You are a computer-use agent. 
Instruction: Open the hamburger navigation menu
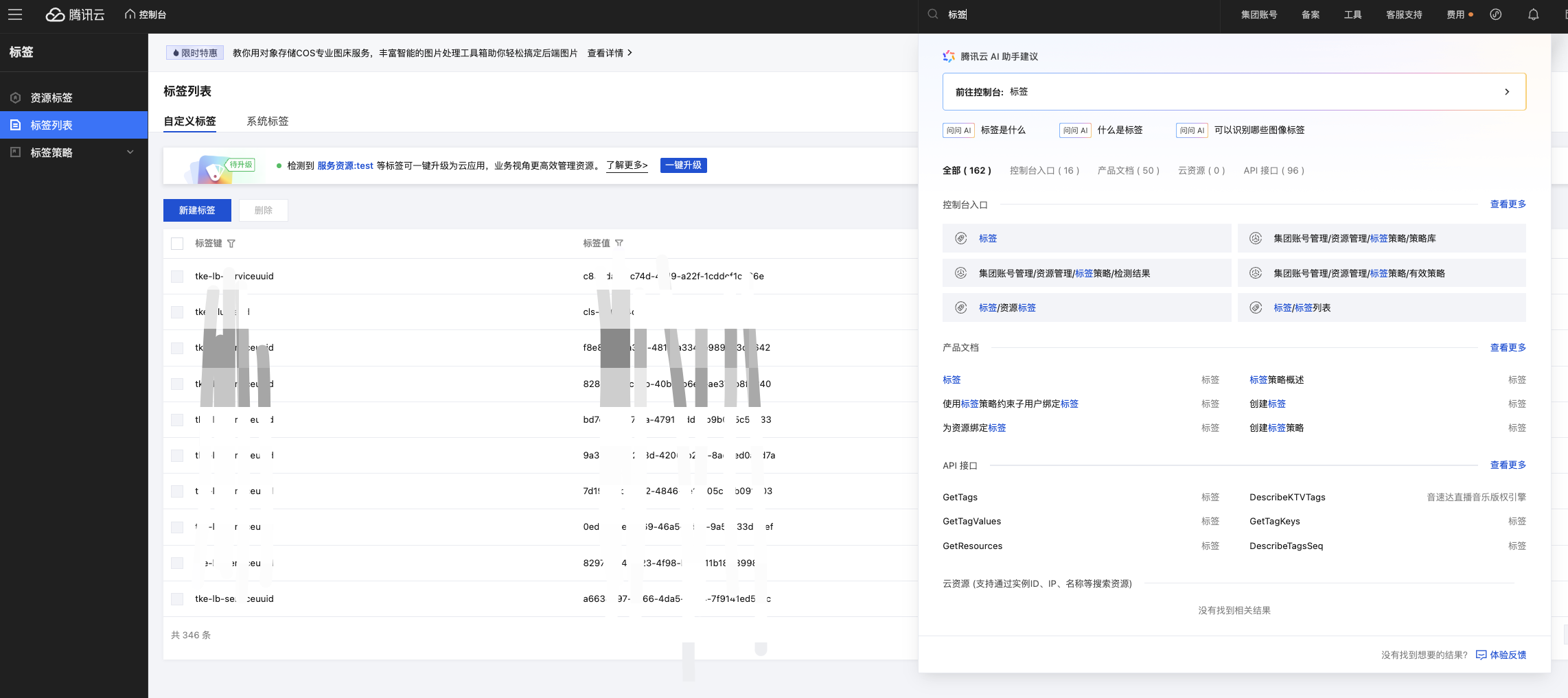tap(15, 14)
